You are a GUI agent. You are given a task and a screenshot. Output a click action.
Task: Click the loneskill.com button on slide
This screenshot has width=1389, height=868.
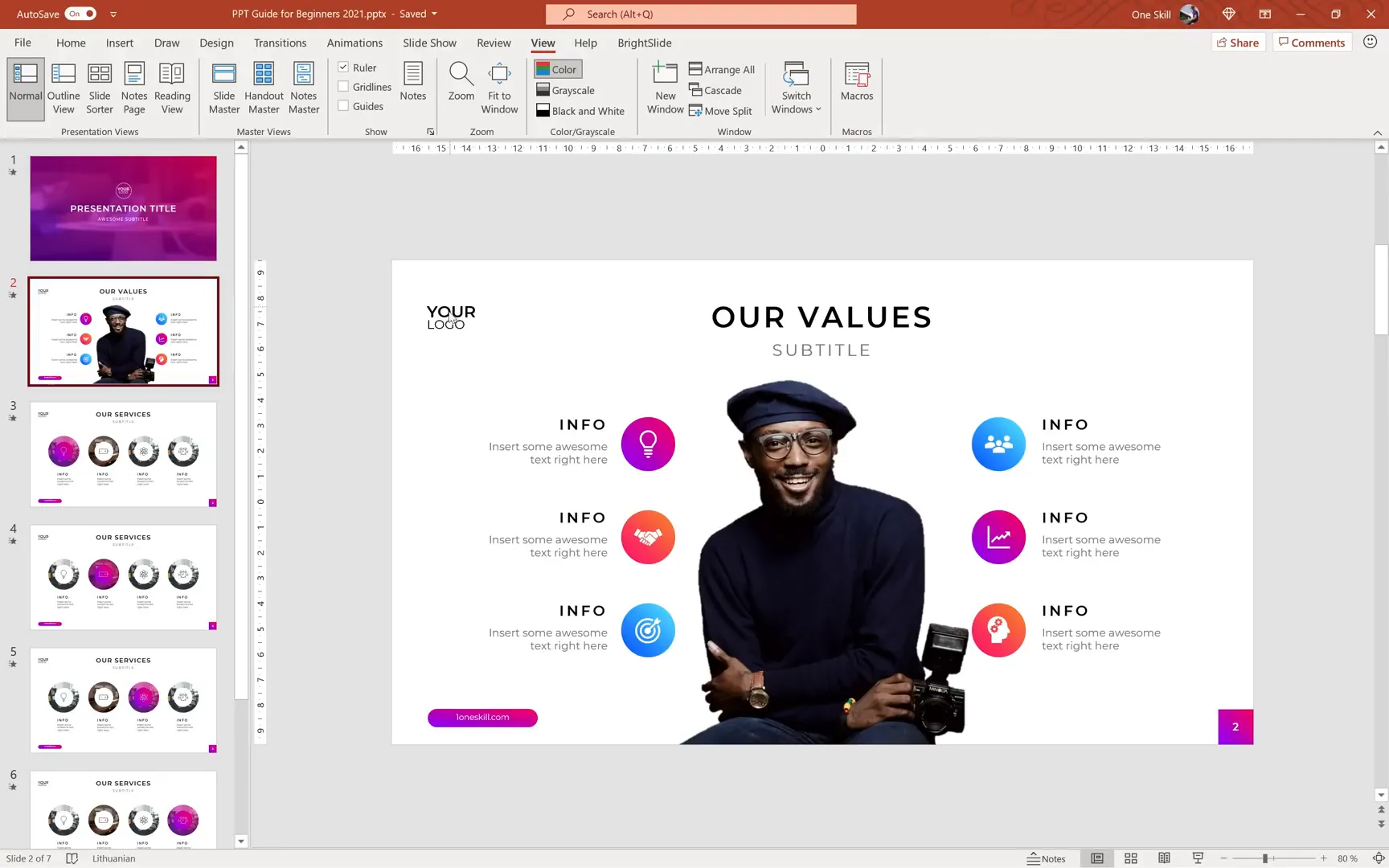click(482, 717)
